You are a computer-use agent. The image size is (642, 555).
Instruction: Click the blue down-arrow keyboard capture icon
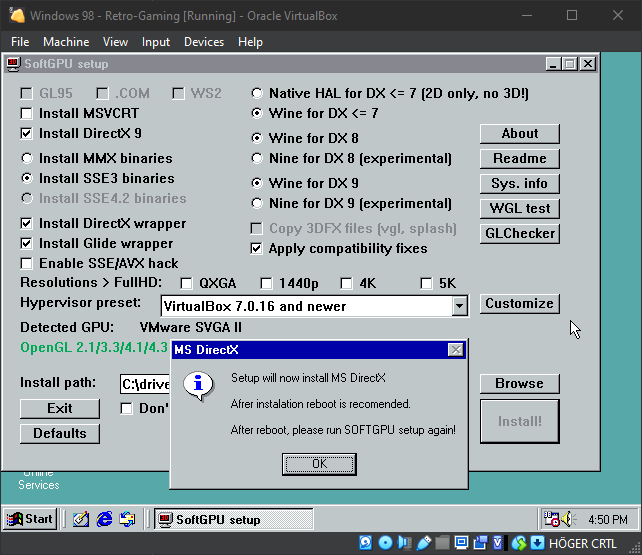coord(538,543)
